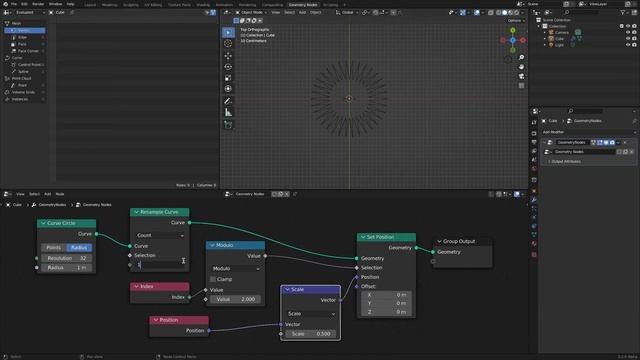Screen dimensions: 640x360
Task: Collapse the Set Position node chevron
Action: (x=363, y=237)
